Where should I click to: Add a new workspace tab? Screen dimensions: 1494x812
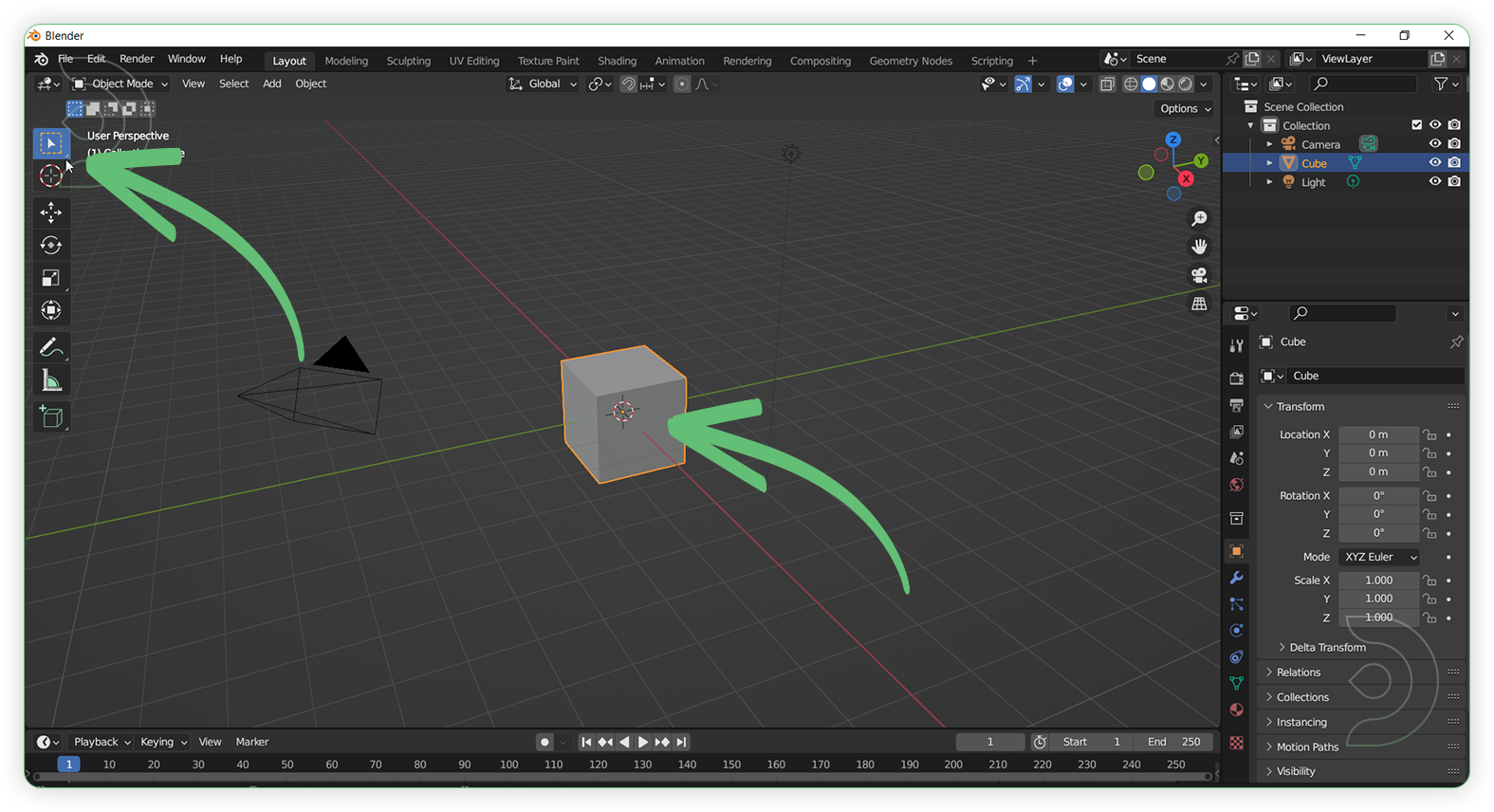click(x=1032, y=61)
